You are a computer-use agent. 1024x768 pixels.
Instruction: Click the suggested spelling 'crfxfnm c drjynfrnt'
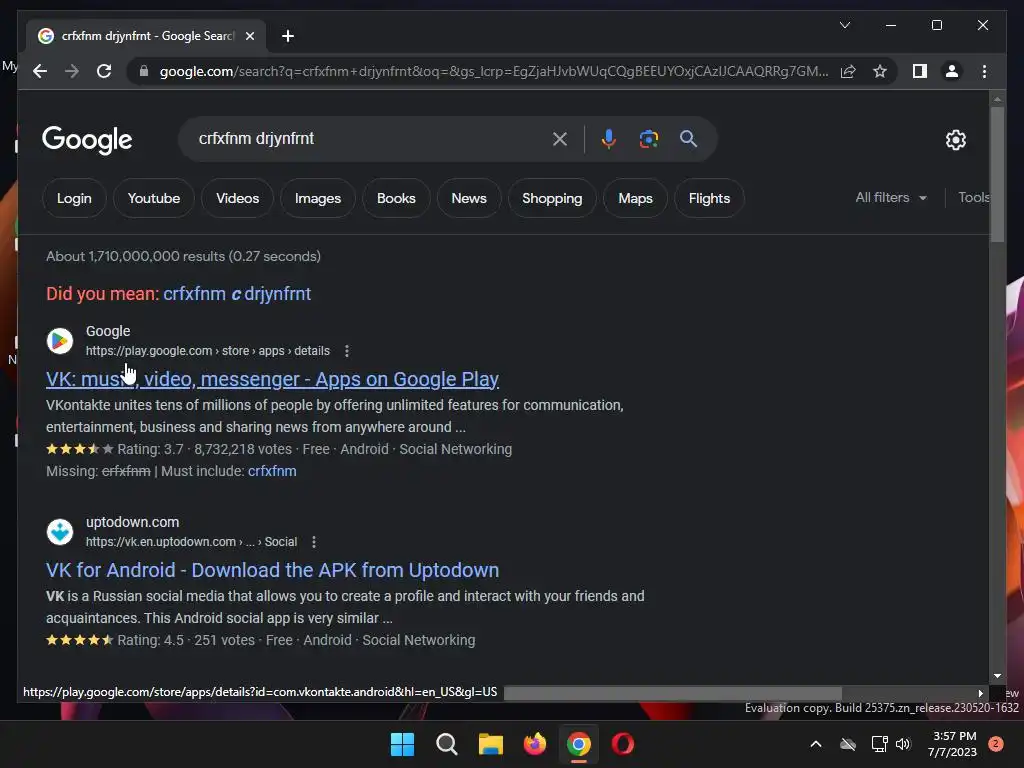click(x=237, y=294)
